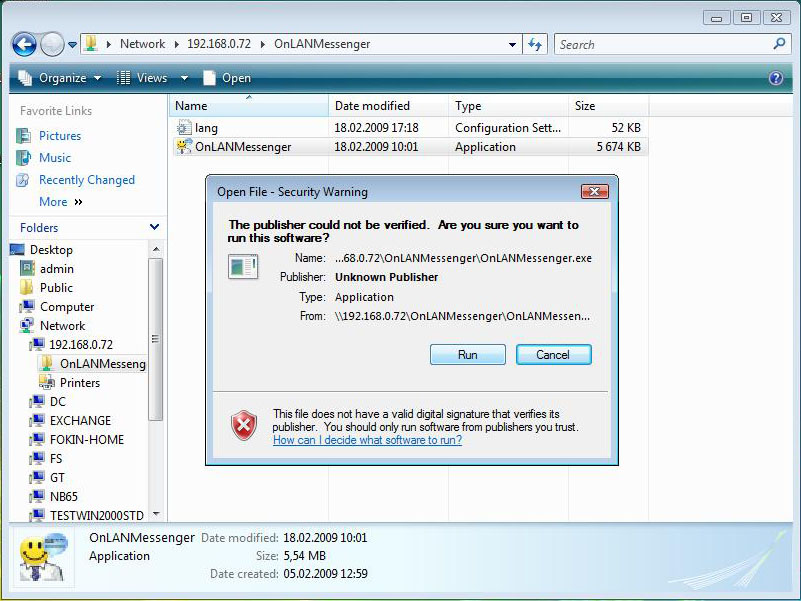Click the Open toolbar button

coord(227,78)
